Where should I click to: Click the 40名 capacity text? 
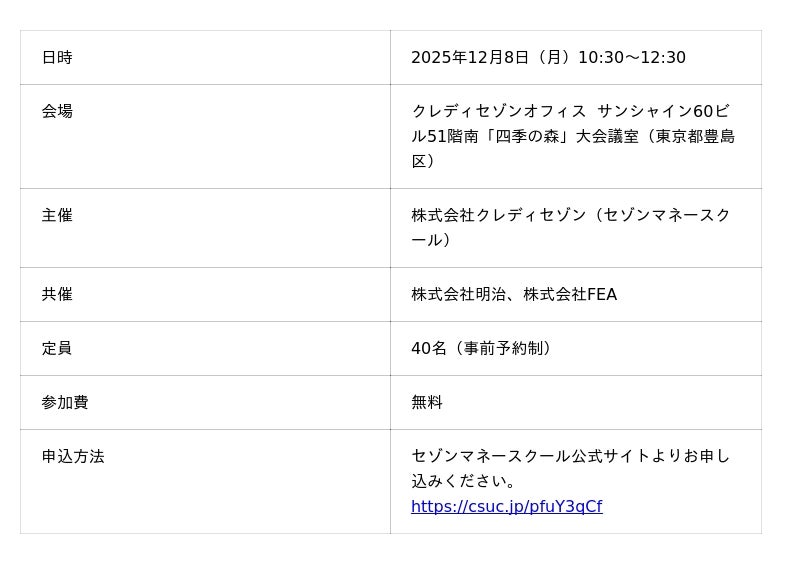click(x=429, y=349)
